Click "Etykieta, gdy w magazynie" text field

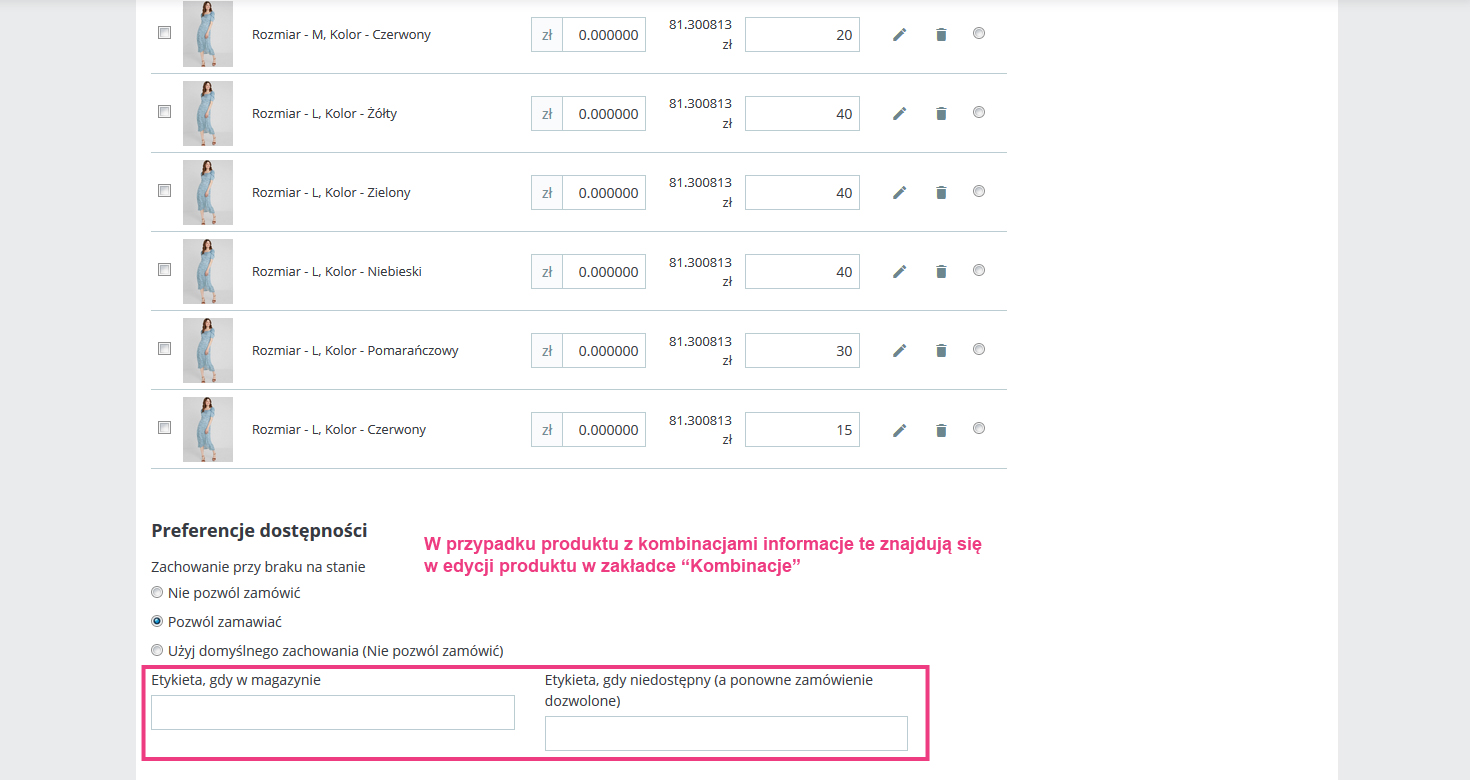pyautogui.click(x=332, y=713)
